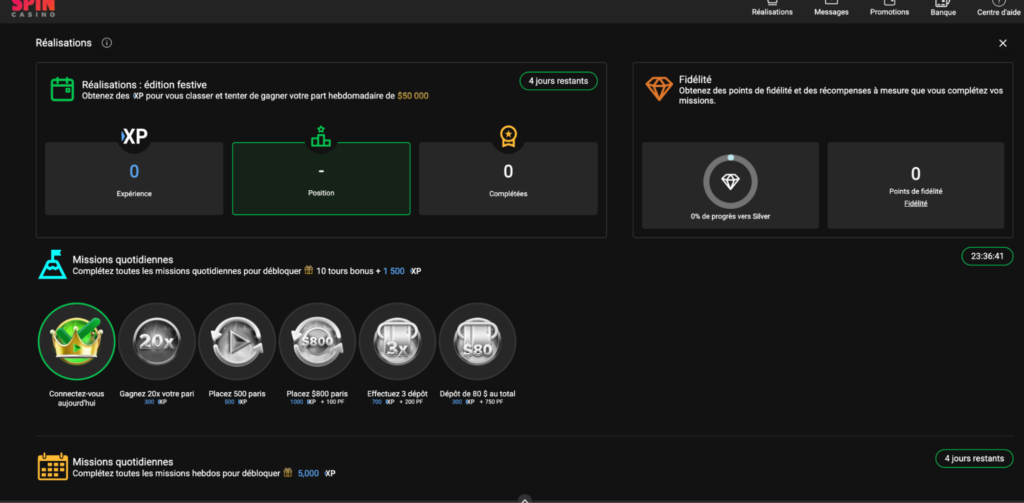Click the Spin Casino logo
The width and height of the screenshot is (1024, 503).
(x=28, y=9)
